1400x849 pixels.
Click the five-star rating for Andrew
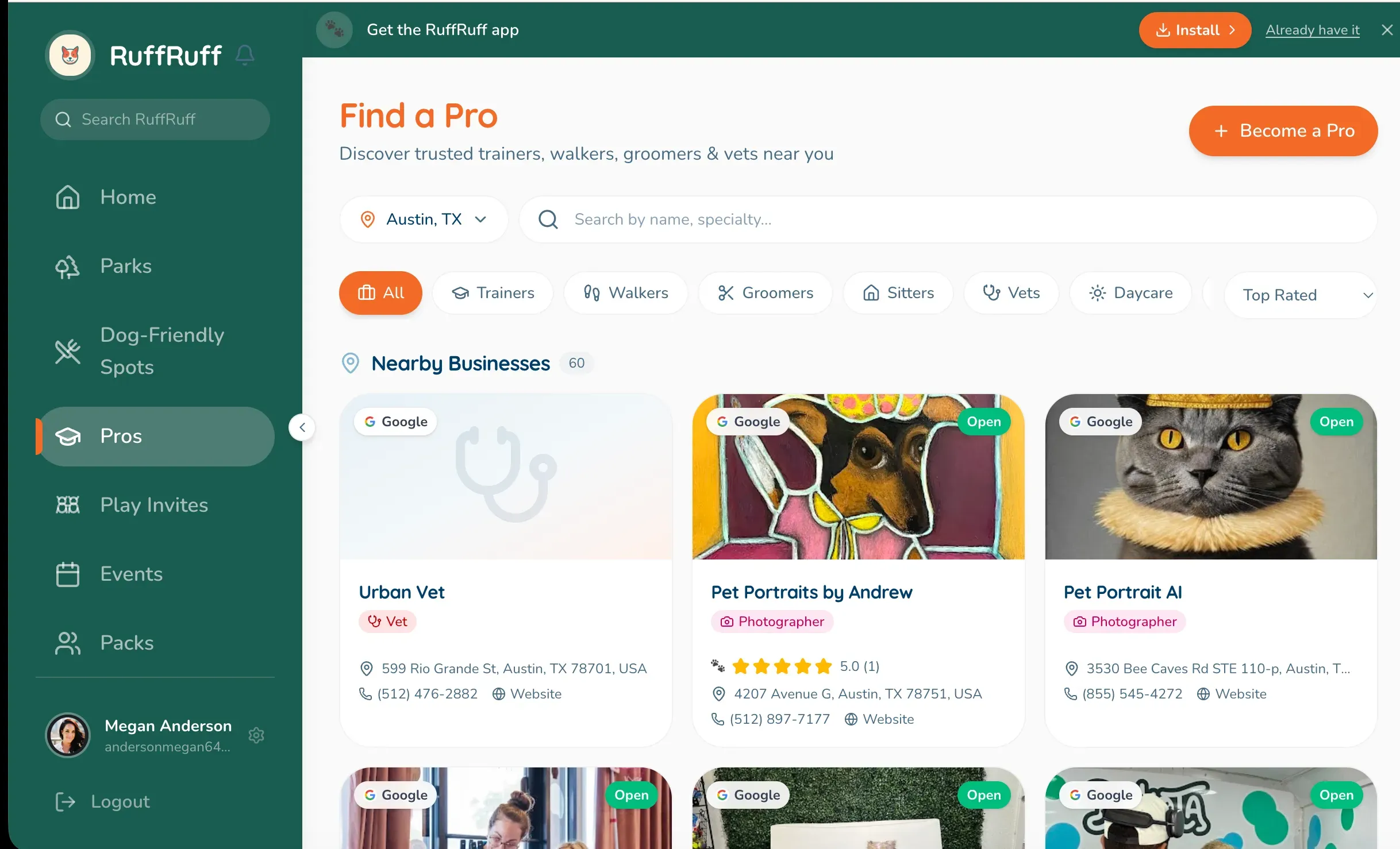coord(782,666)
